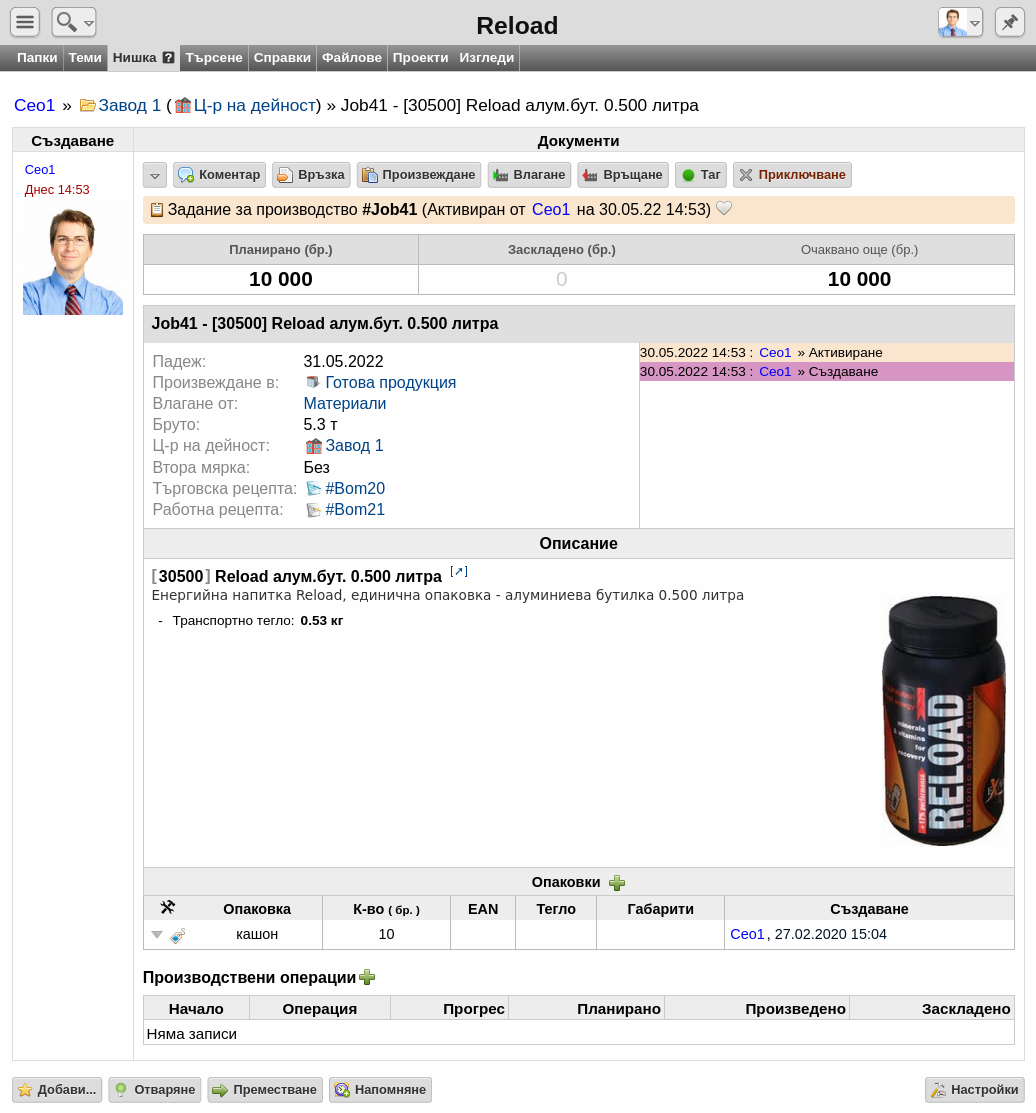
Task: Add a new packaging with the plus icon
Action: pyautogui.click(x=617, y=882)
